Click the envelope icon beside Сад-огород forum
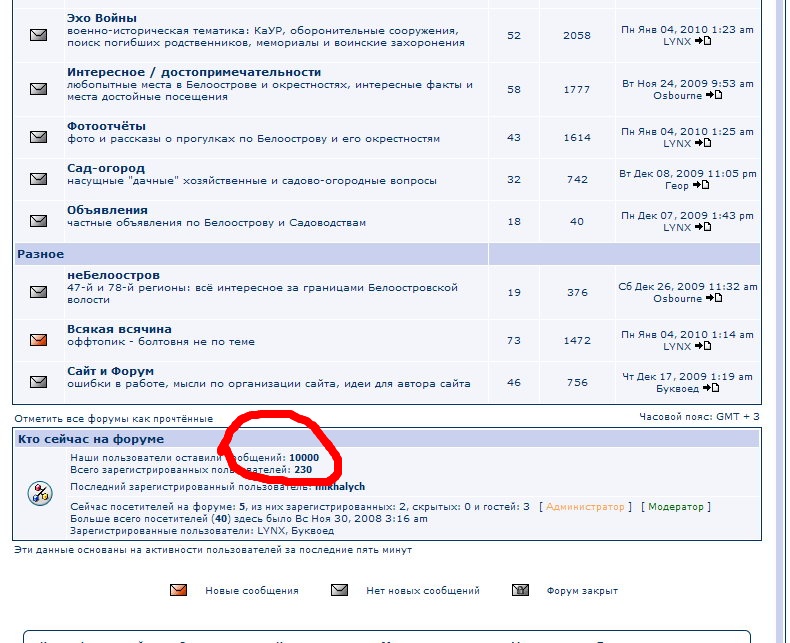Image resolution: width=790 pixels, height=643 pixels. coord(38,179)
